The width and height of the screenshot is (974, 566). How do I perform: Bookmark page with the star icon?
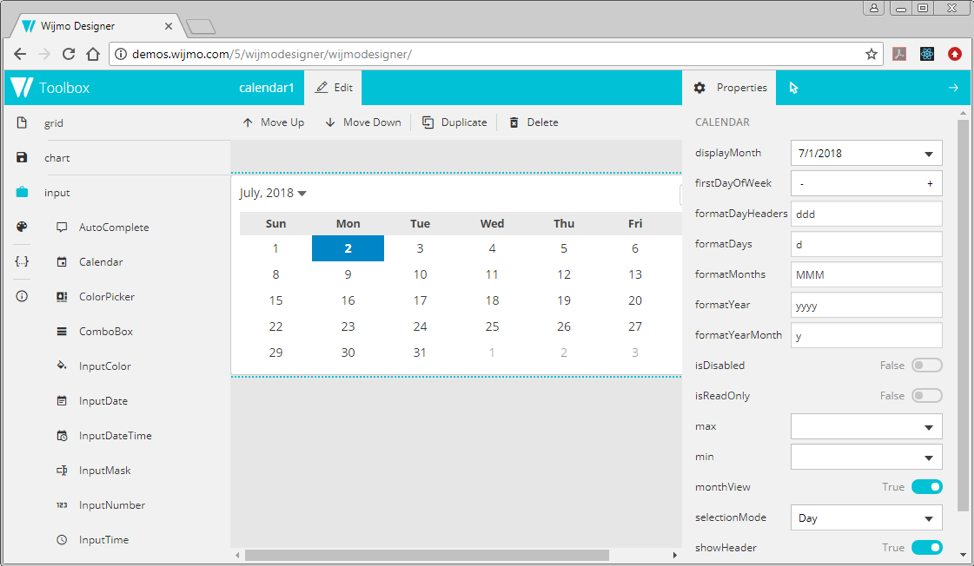click(x=872, y=54)
